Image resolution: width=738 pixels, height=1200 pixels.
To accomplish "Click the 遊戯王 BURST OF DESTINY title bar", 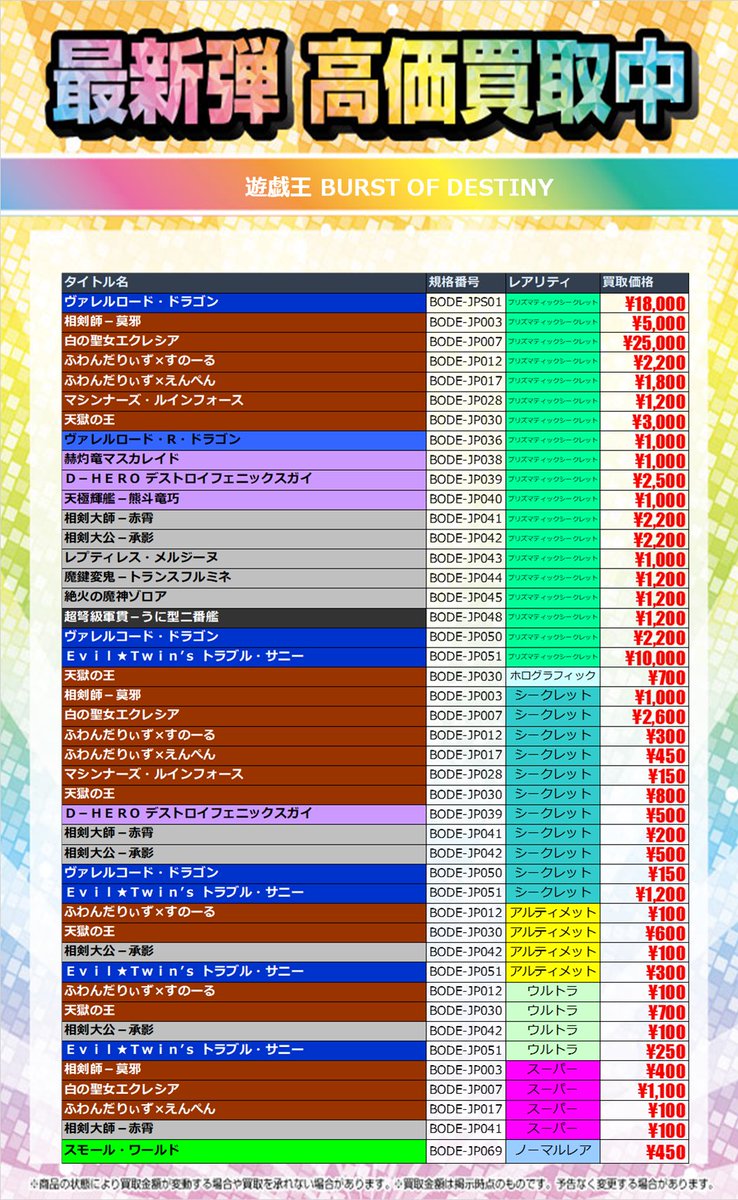I will (x=369, y=187).
